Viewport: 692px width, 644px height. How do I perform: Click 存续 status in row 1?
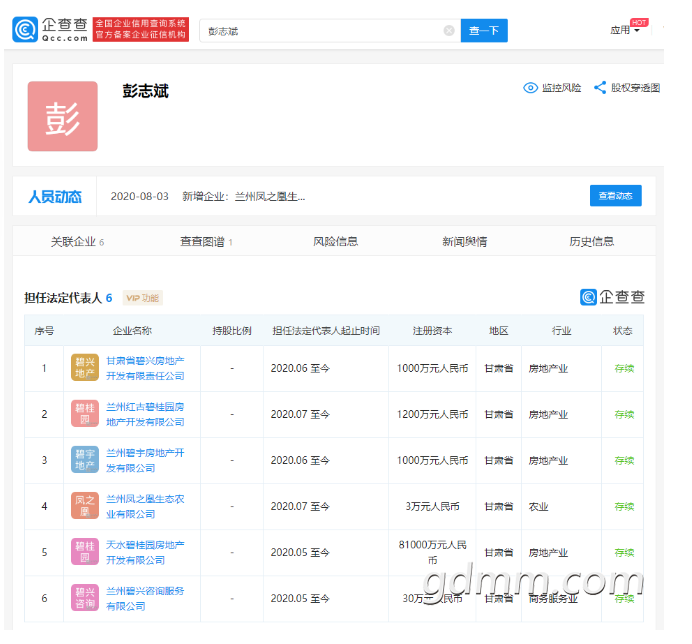tap(624, 368)
